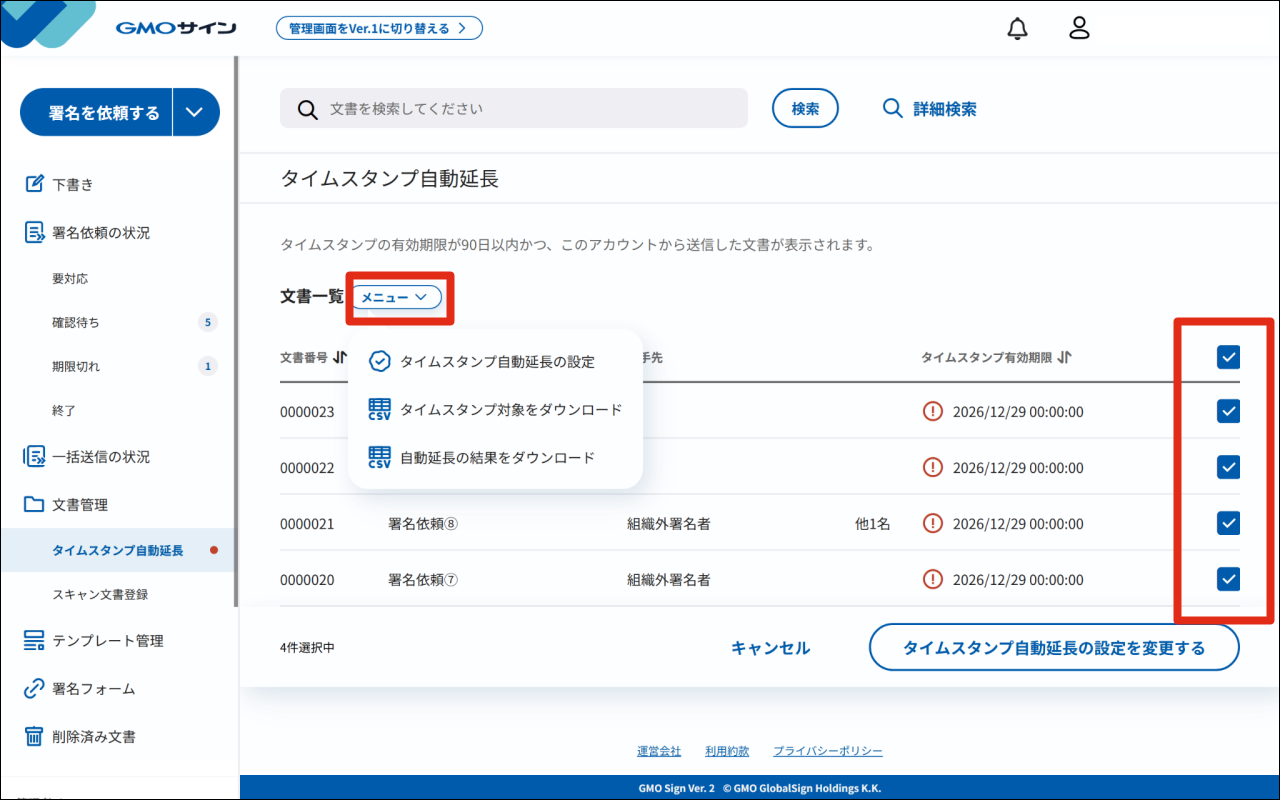Sort by タイムスタンプ有効期限 using sort arrows

(1064, 357)
